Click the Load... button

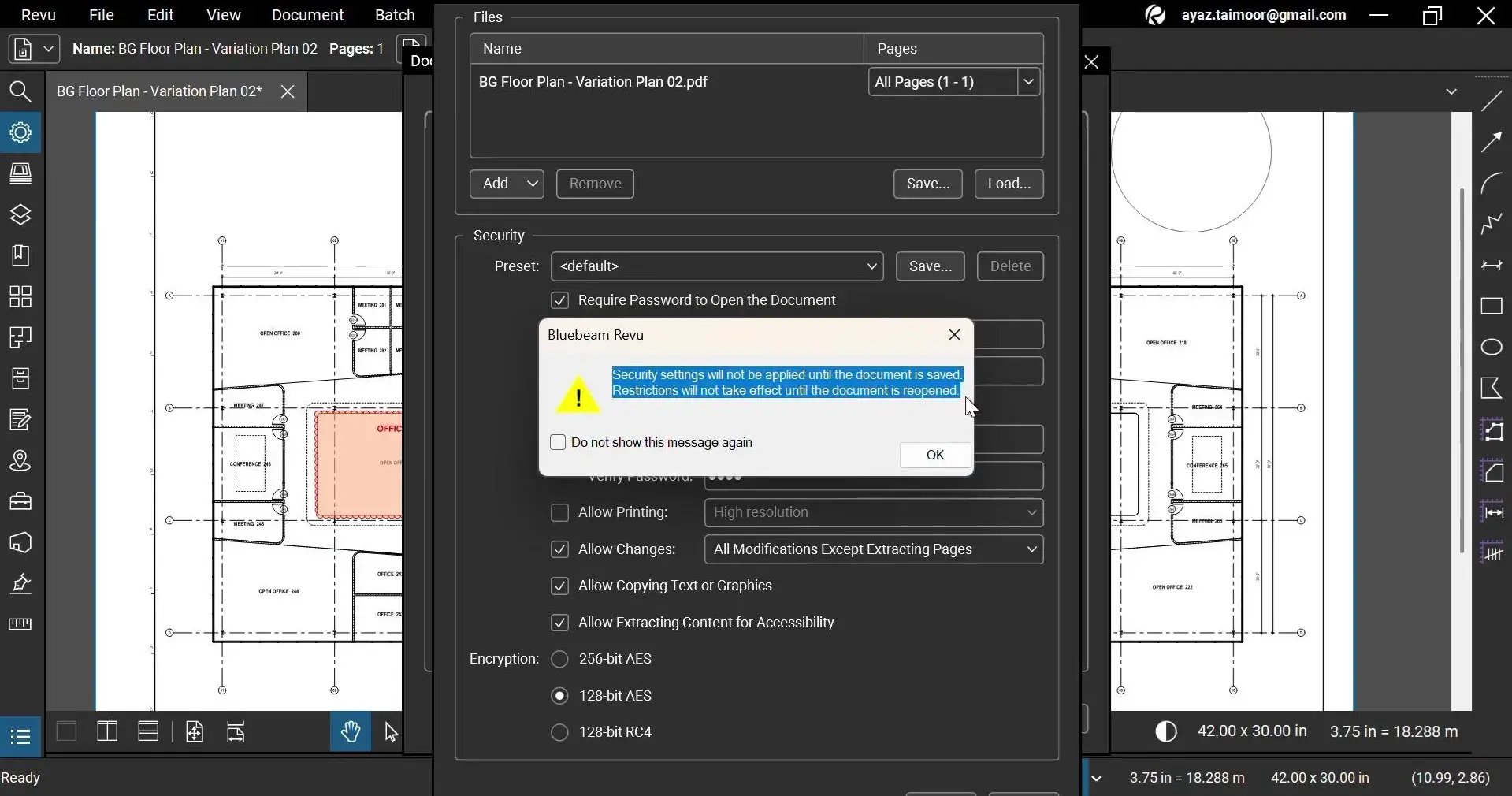[1009, 184]
